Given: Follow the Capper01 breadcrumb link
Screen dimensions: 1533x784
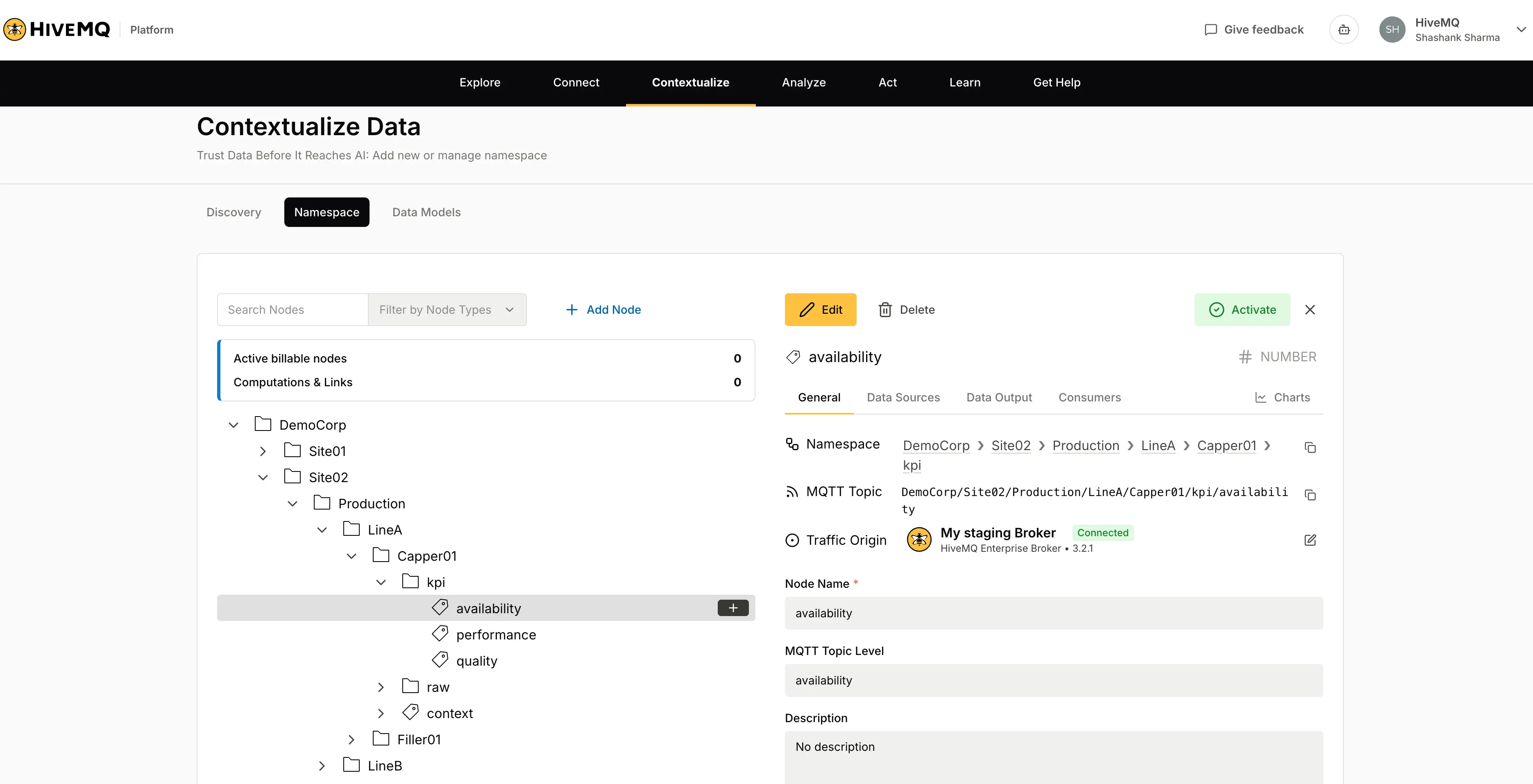Looking at the screenshot, I should (1227, 446).
